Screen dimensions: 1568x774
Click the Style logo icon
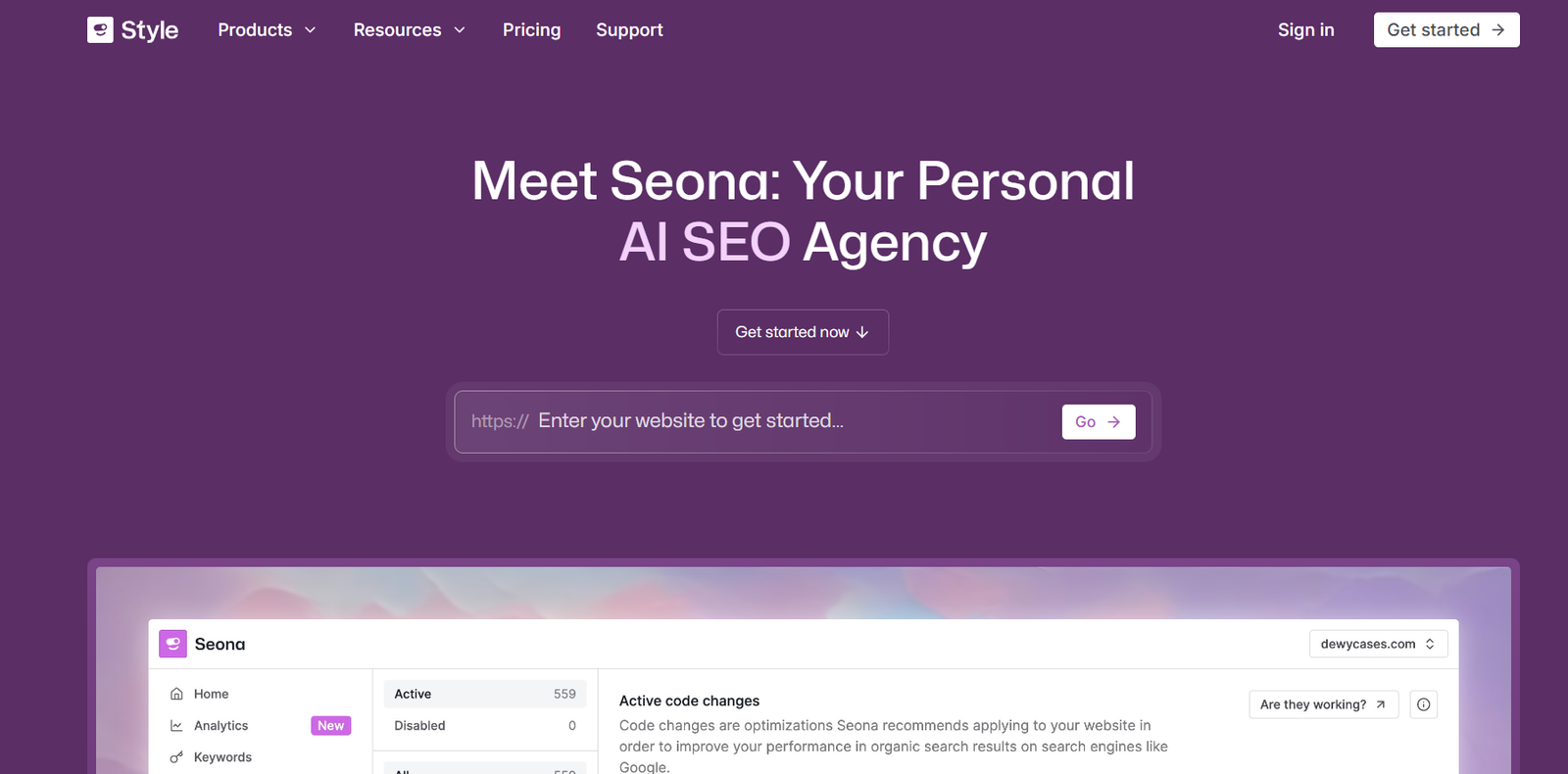pos(100,30)
